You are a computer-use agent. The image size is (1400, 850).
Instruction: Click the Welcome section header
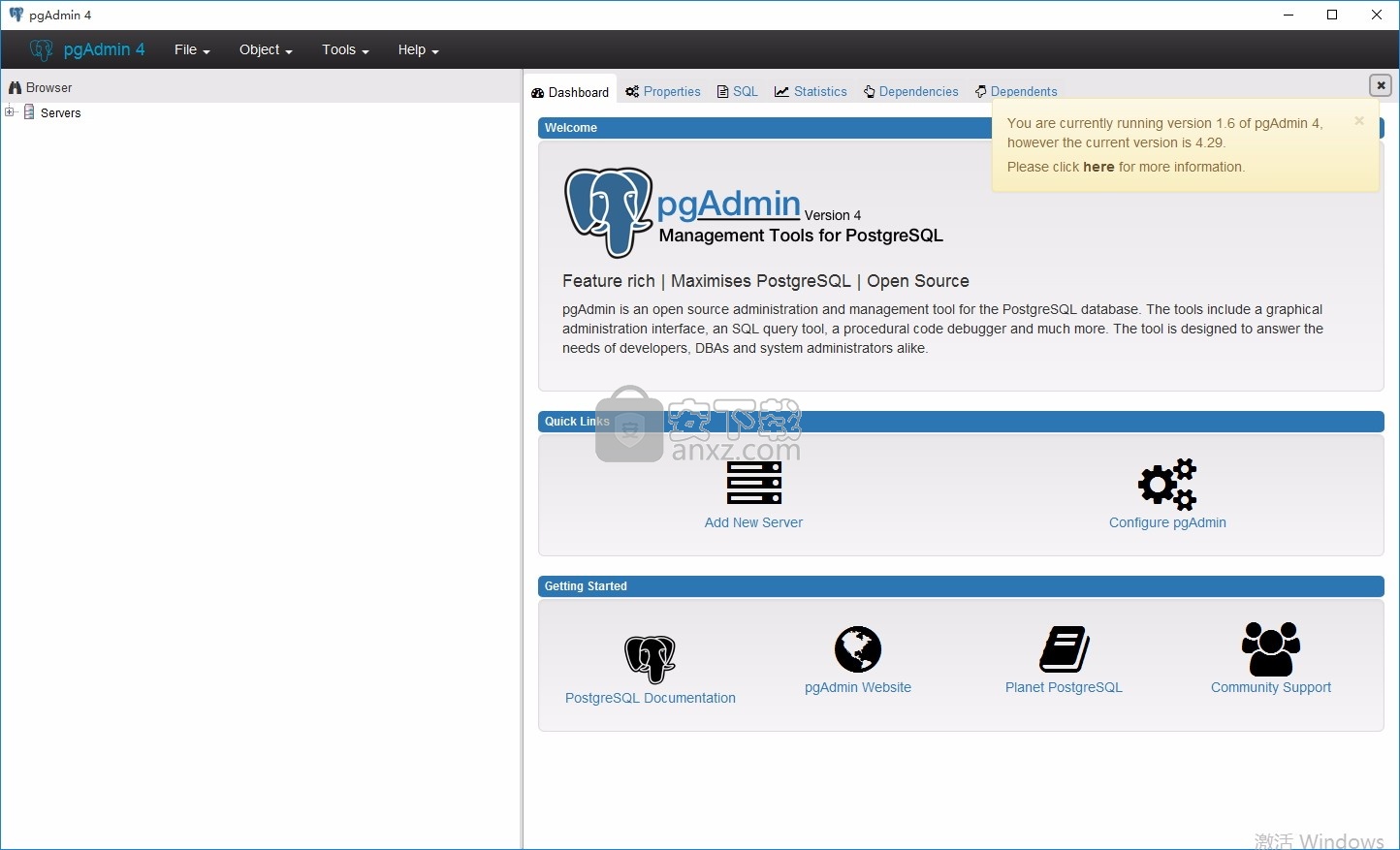point(961,127)
